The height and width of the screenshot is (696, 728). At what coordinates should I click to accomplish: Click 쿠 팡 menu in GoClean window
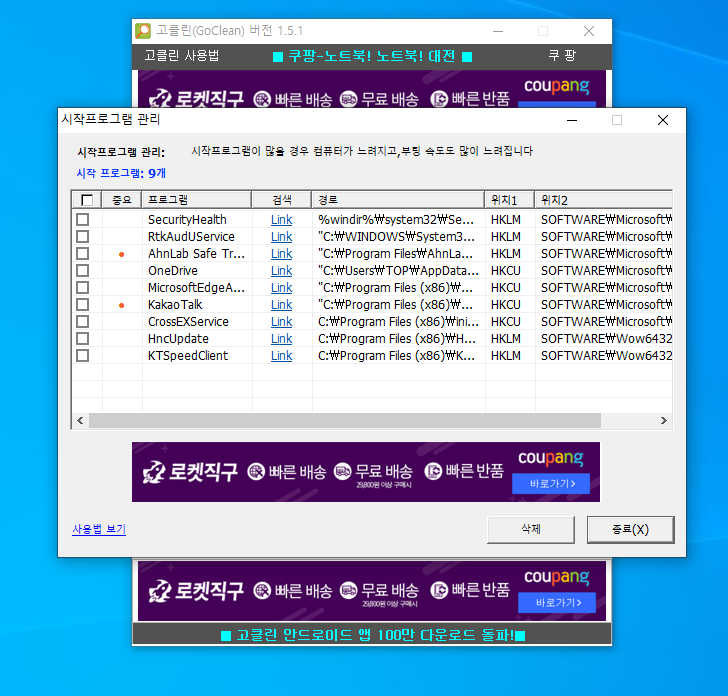click(562, 56)
